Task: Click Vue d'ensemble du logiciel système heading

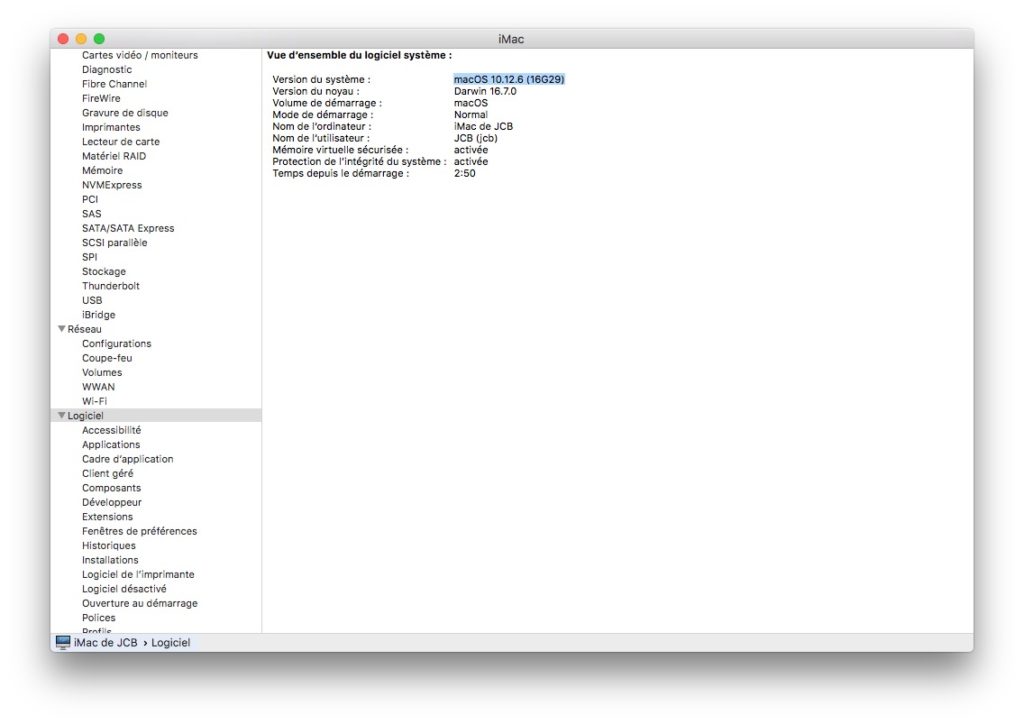Action: 359,55
